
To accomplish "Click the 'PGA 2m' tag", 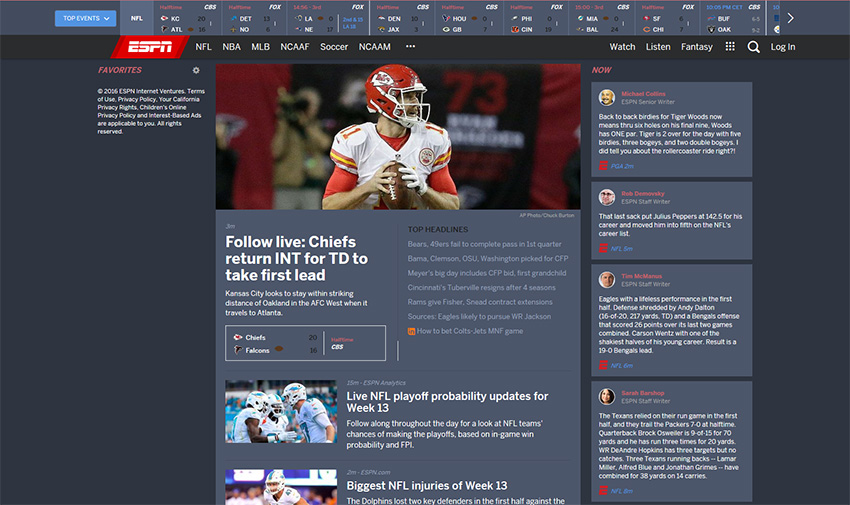I will pos(622,166).
